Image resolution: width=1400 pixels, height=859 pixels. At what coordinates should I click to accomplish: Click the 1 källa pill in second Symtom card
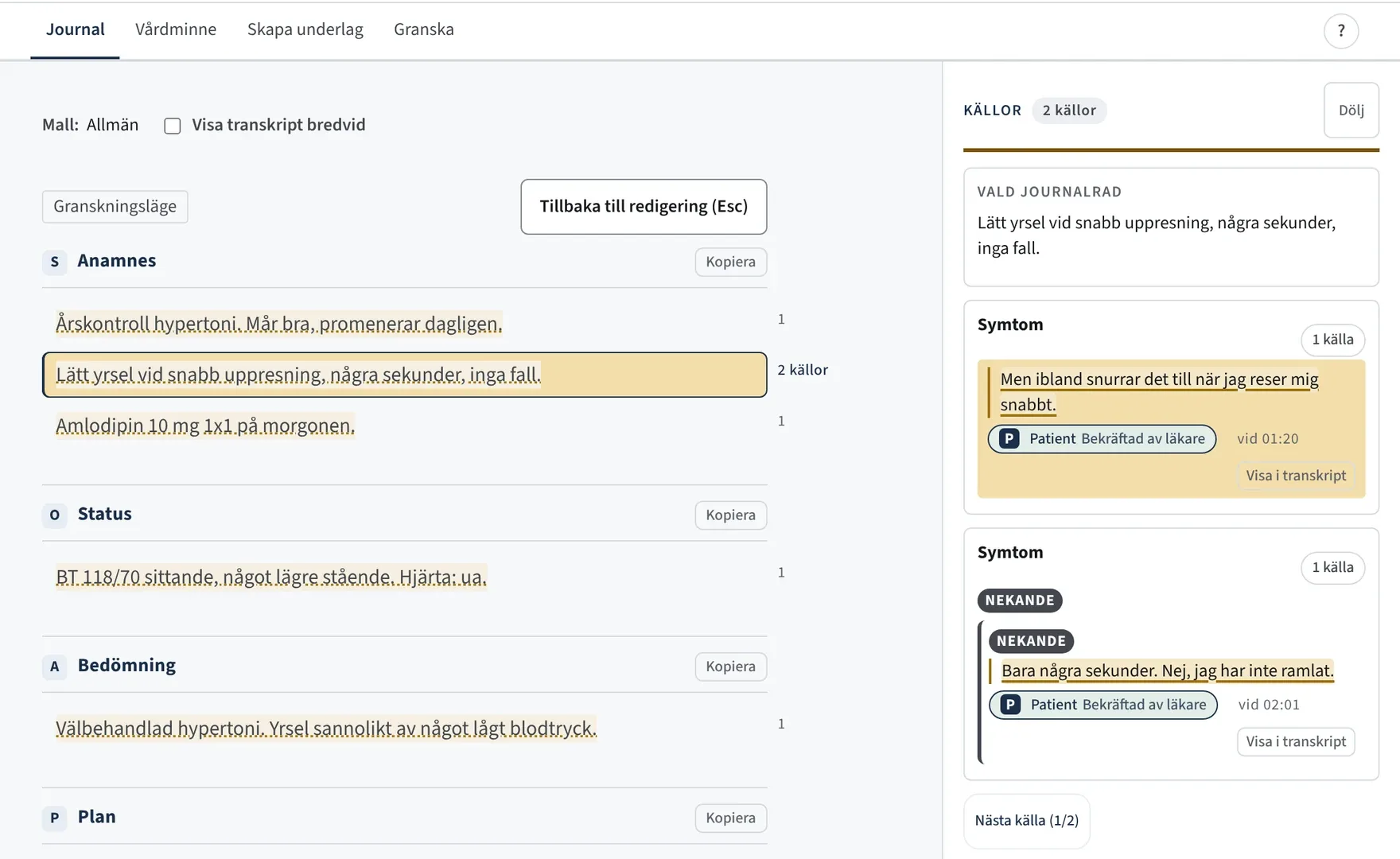click(1332, 567)
